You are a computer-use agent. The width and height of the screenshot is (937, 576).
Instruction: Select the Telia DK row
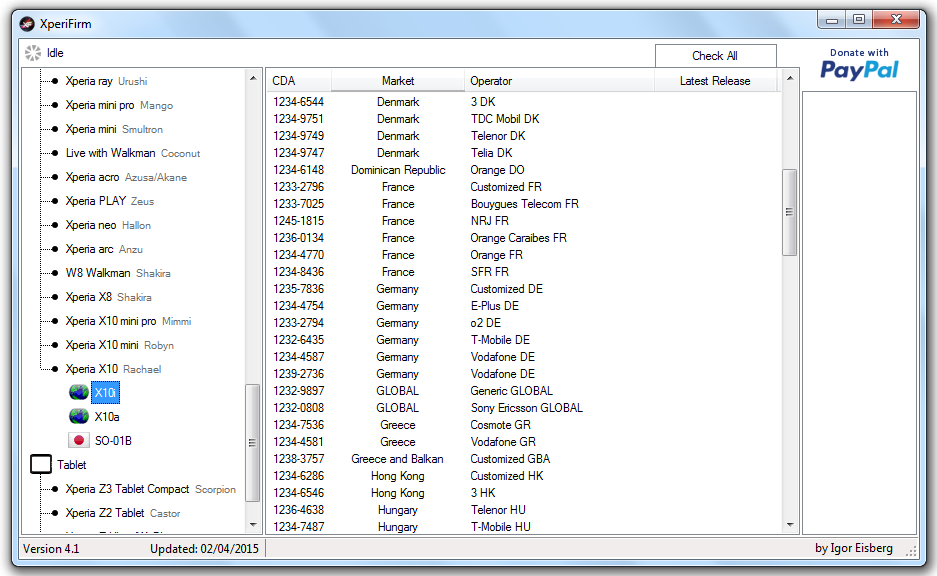pos(523,153)
